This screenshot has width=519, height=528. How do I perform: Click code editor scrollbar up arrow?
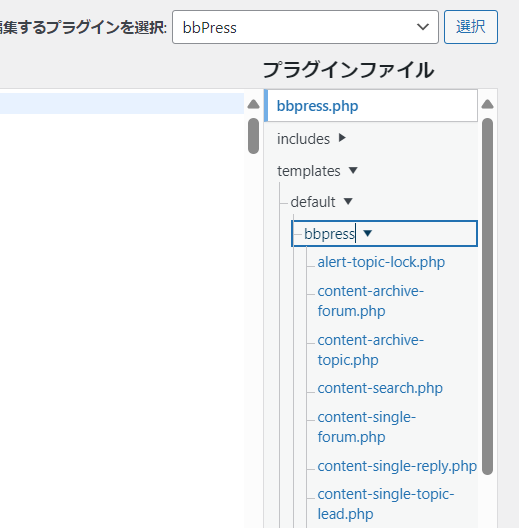[x=253, y=104]
